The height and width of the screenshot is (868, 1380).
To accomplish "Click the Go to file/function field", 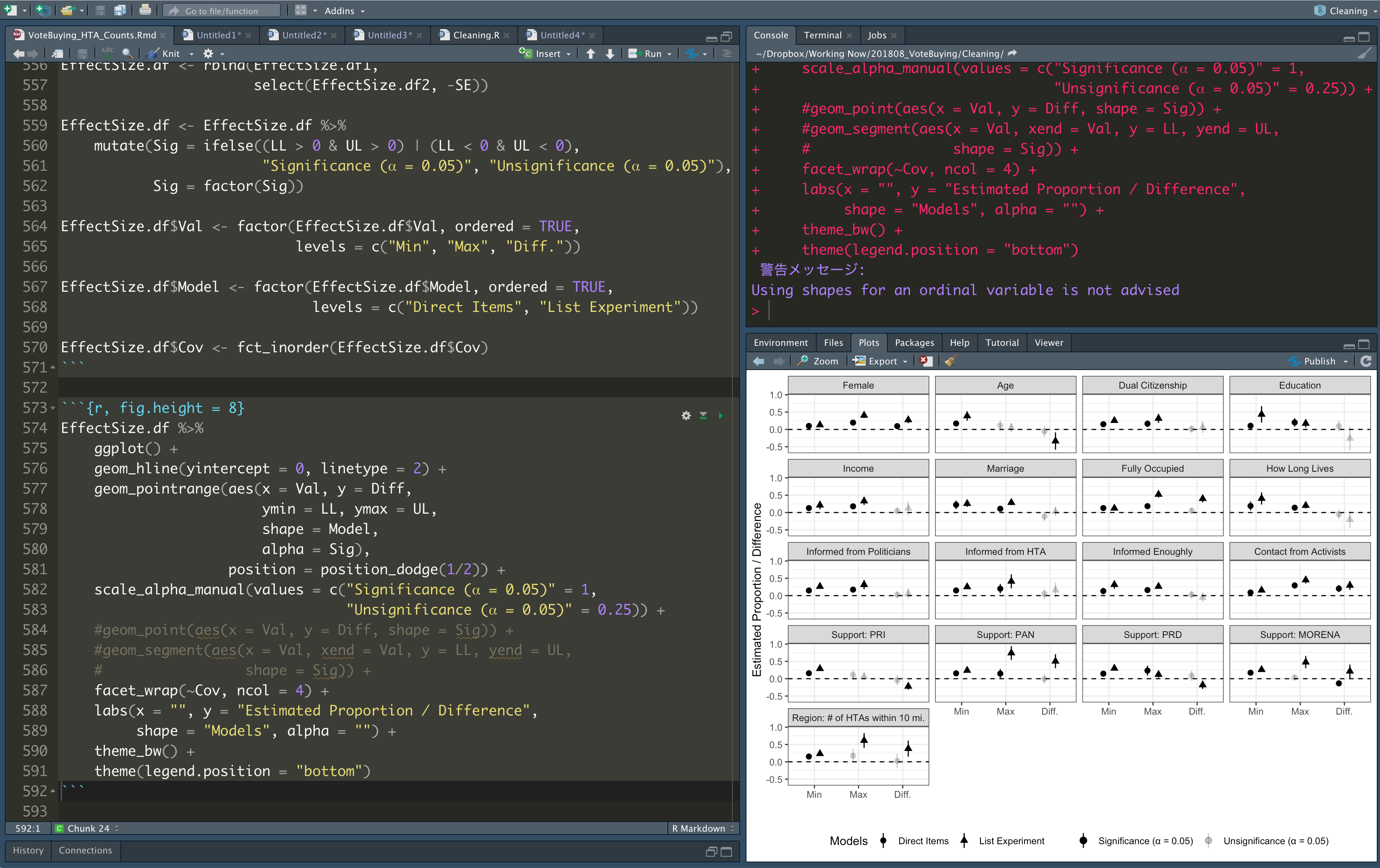I will click(221, 10).
